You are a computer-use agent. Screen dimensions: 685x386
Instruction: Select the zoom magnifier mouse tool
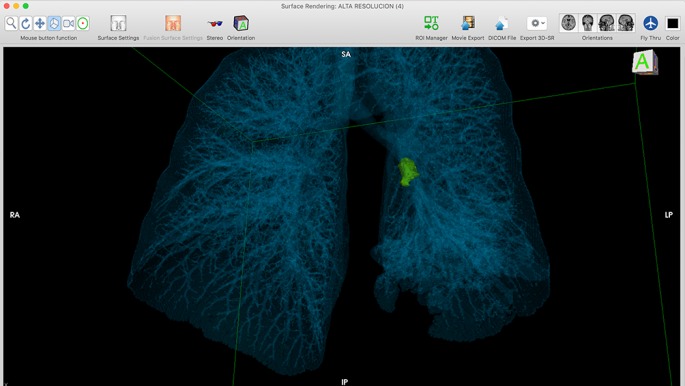(11, 23)
